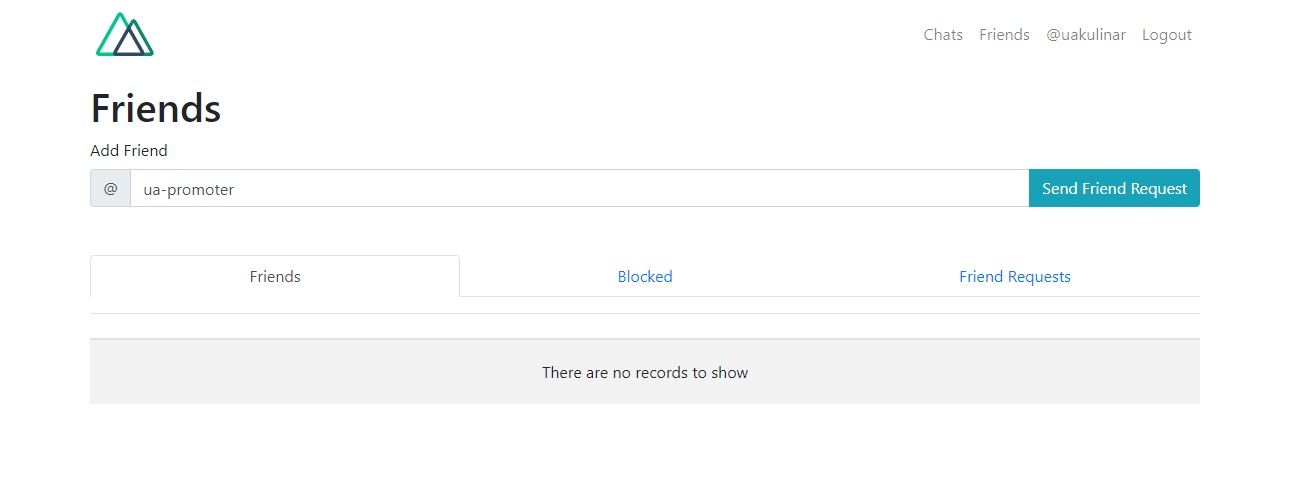Click the @ prefix icon beside username field

point(110,188)
